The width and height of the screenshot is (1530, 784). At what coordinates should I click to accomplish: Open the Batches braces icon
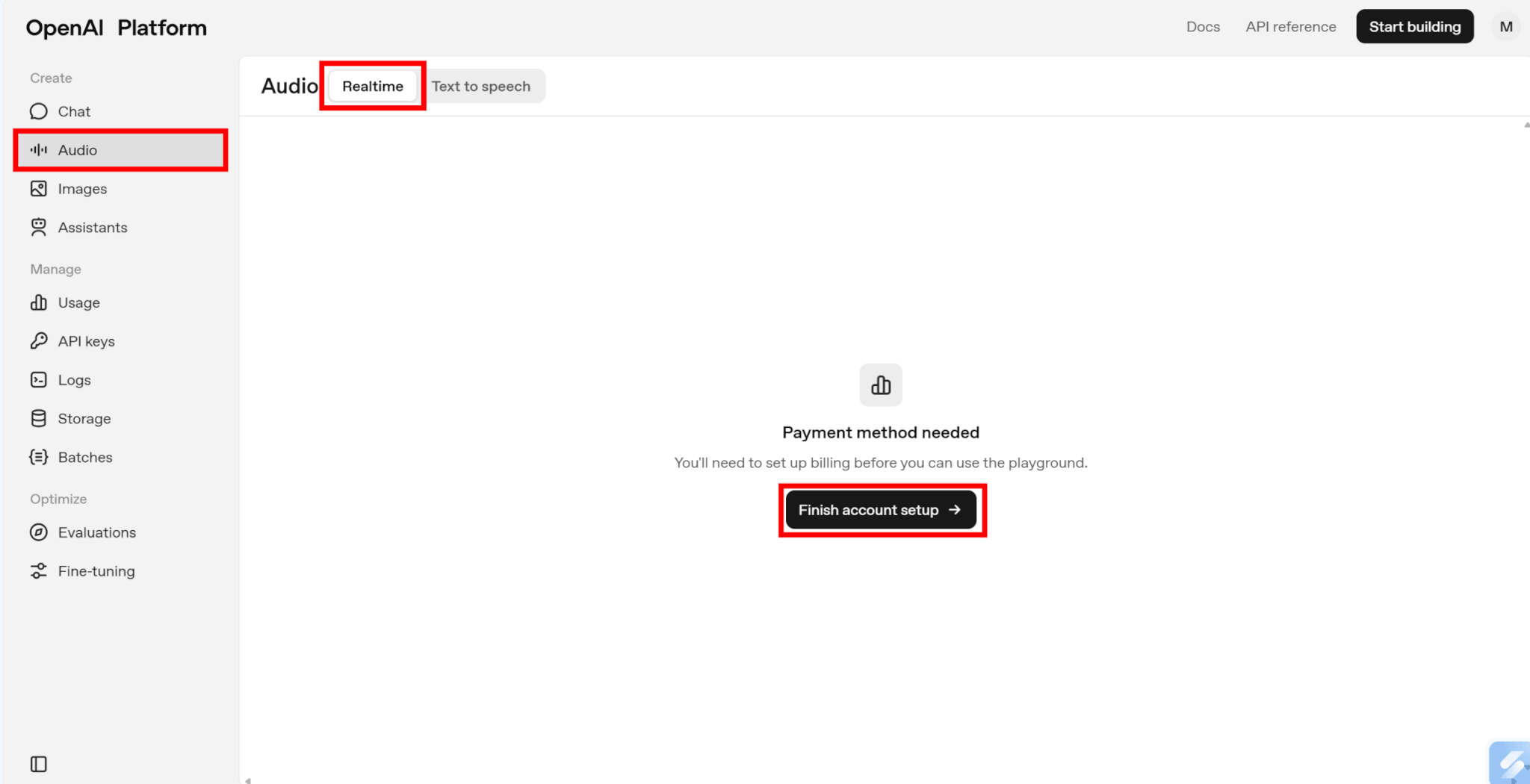point(38,457)
